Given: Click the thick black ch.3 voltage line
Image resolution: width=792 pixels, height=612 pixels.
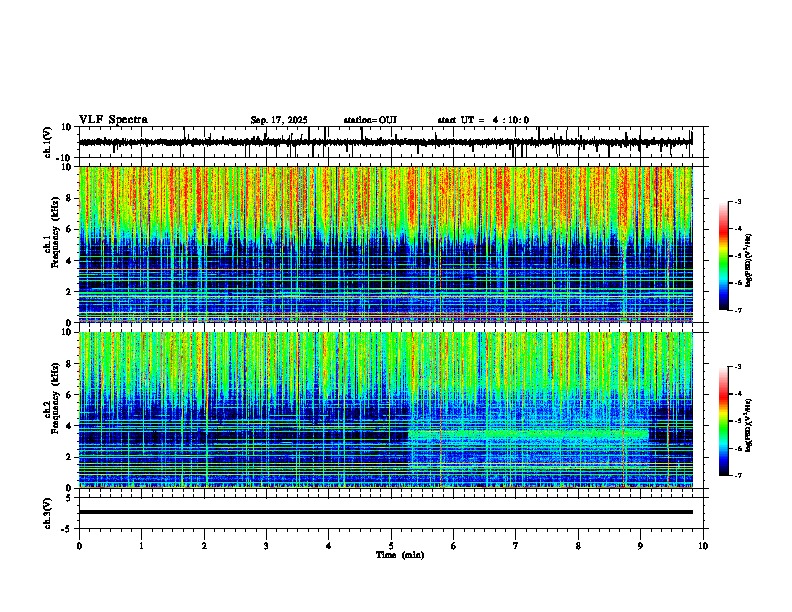Looking at the screenshot, I should pos(386,512).
